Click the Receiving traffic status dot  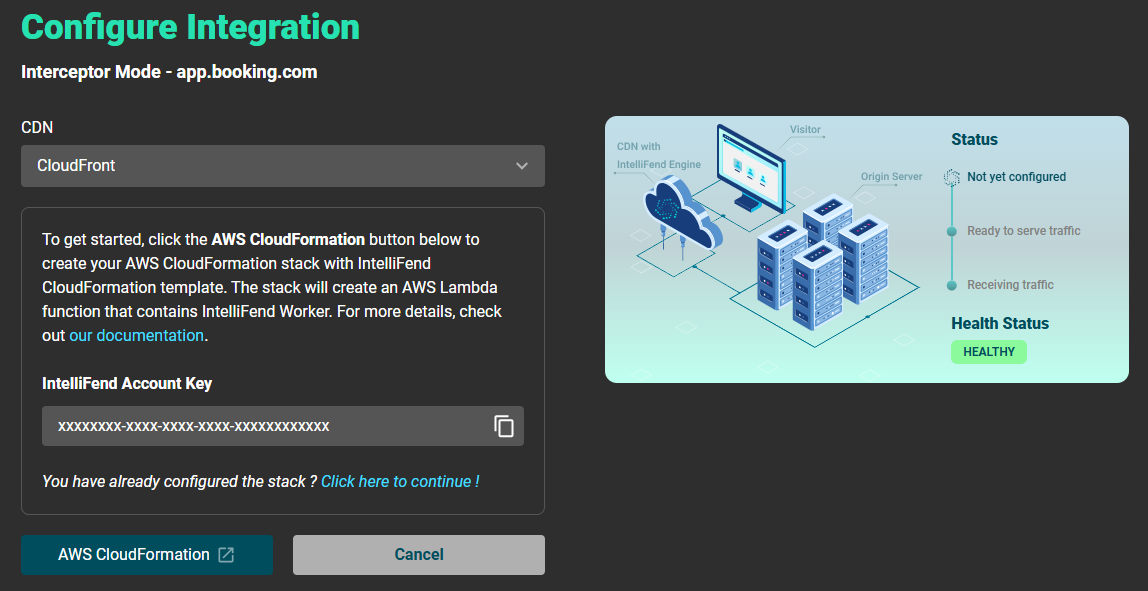coord(952,285)
